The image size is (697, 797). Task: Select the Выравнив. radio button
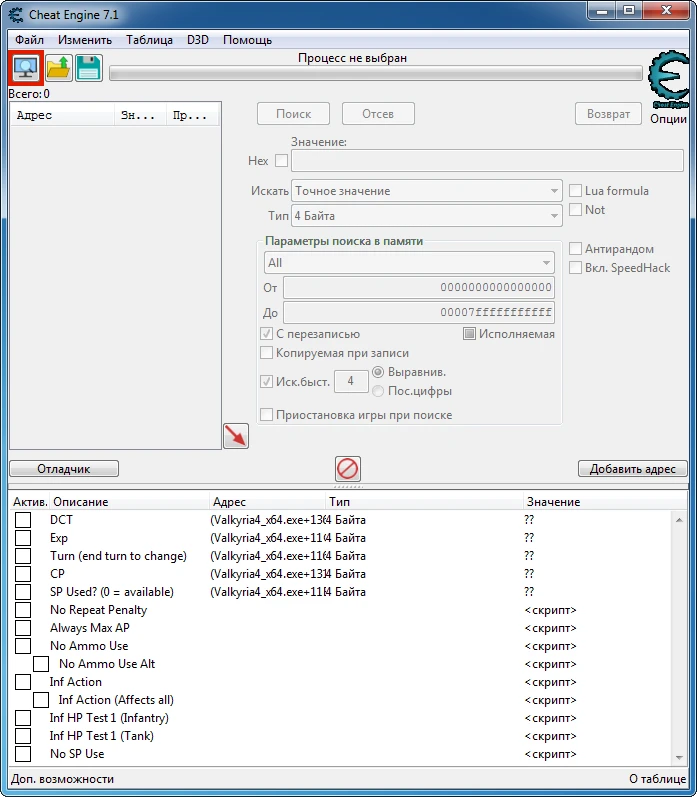pos(378,372)
